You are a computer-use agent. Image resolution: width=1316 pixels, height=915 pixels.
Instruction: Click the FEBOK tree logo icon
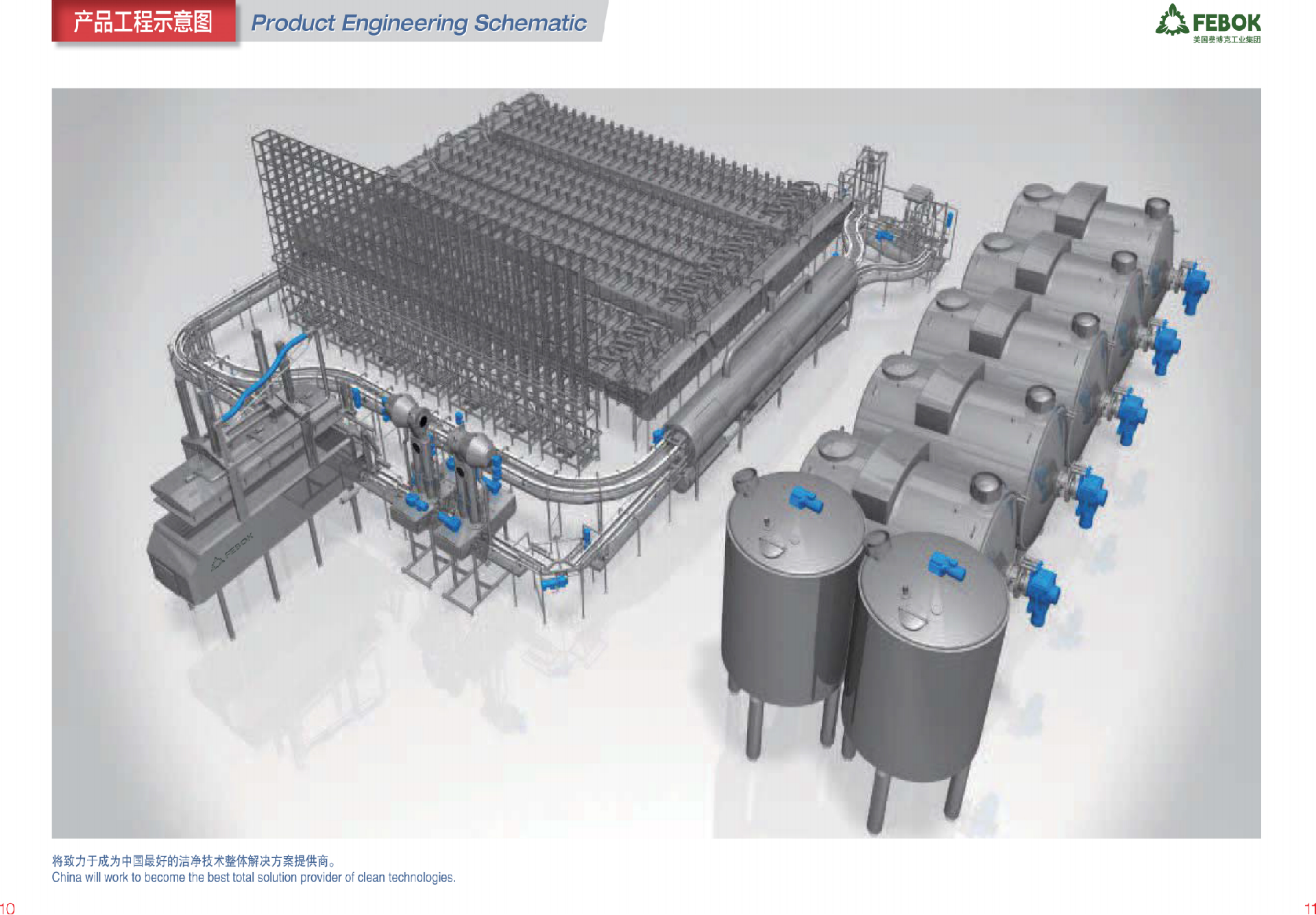[x=1172, y=20]
